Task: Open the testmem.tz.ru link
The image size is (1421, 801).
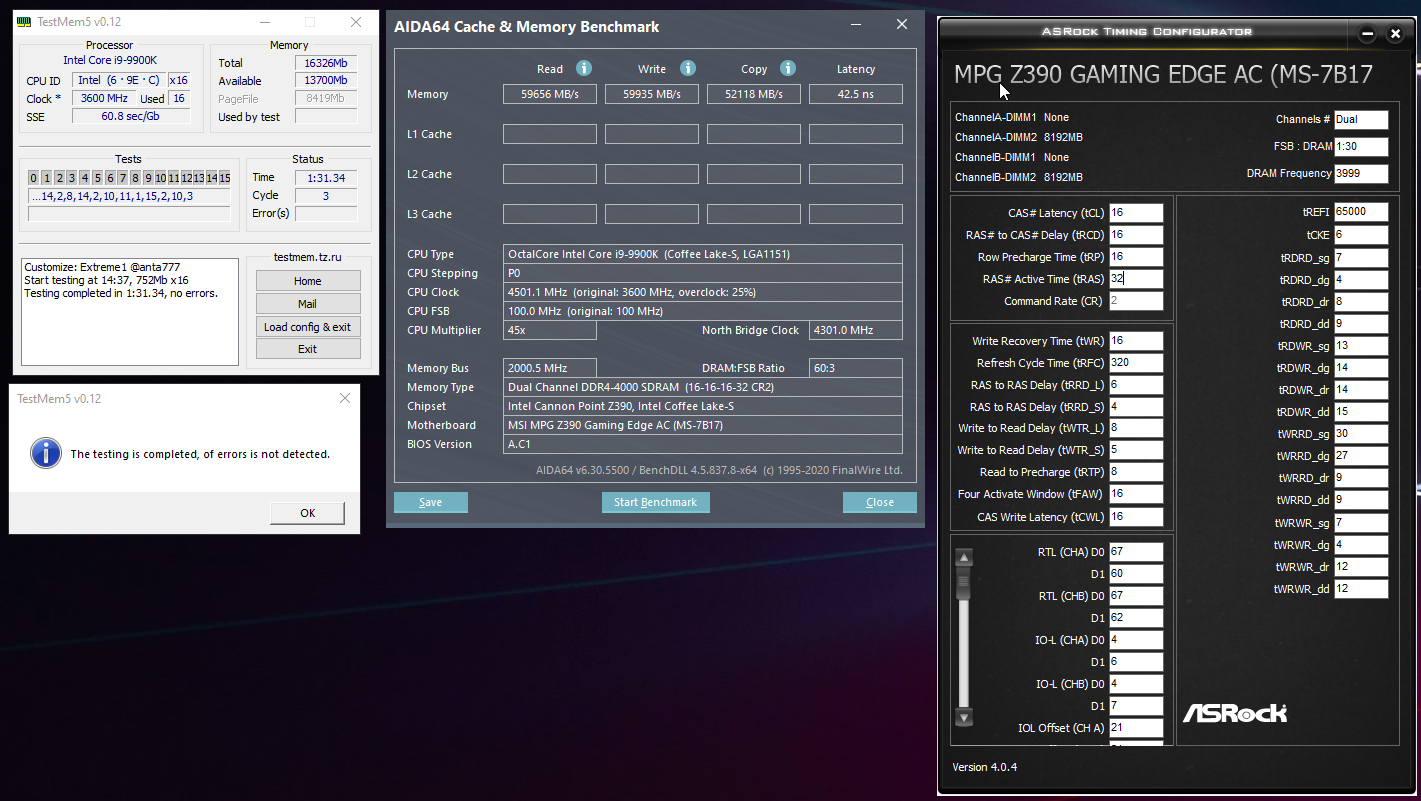Action: (308, 257)
